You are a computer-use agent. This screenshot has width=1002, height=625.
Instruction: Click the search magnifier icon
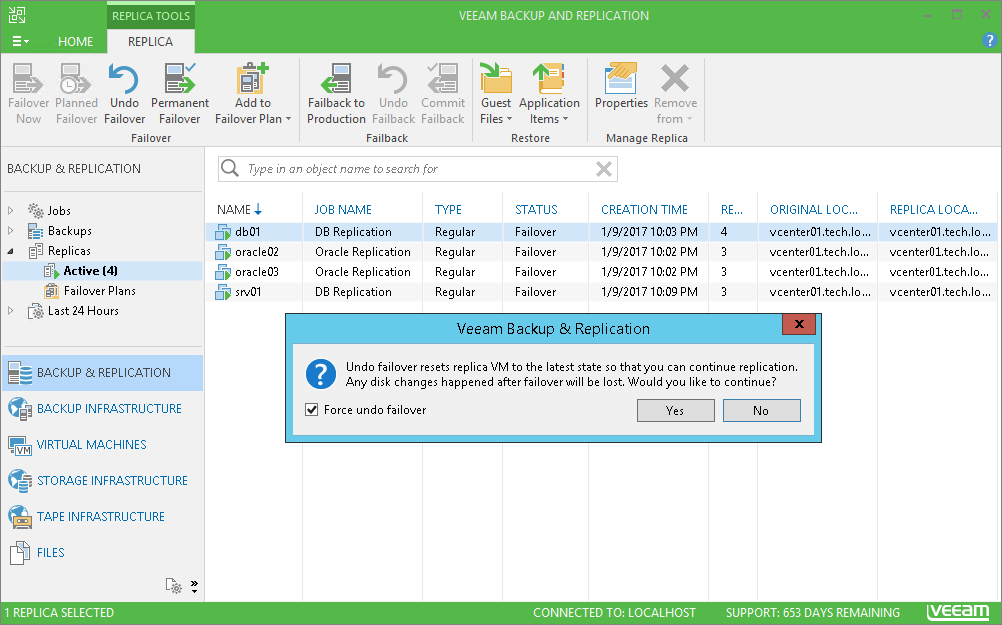[x=229, y=168]
